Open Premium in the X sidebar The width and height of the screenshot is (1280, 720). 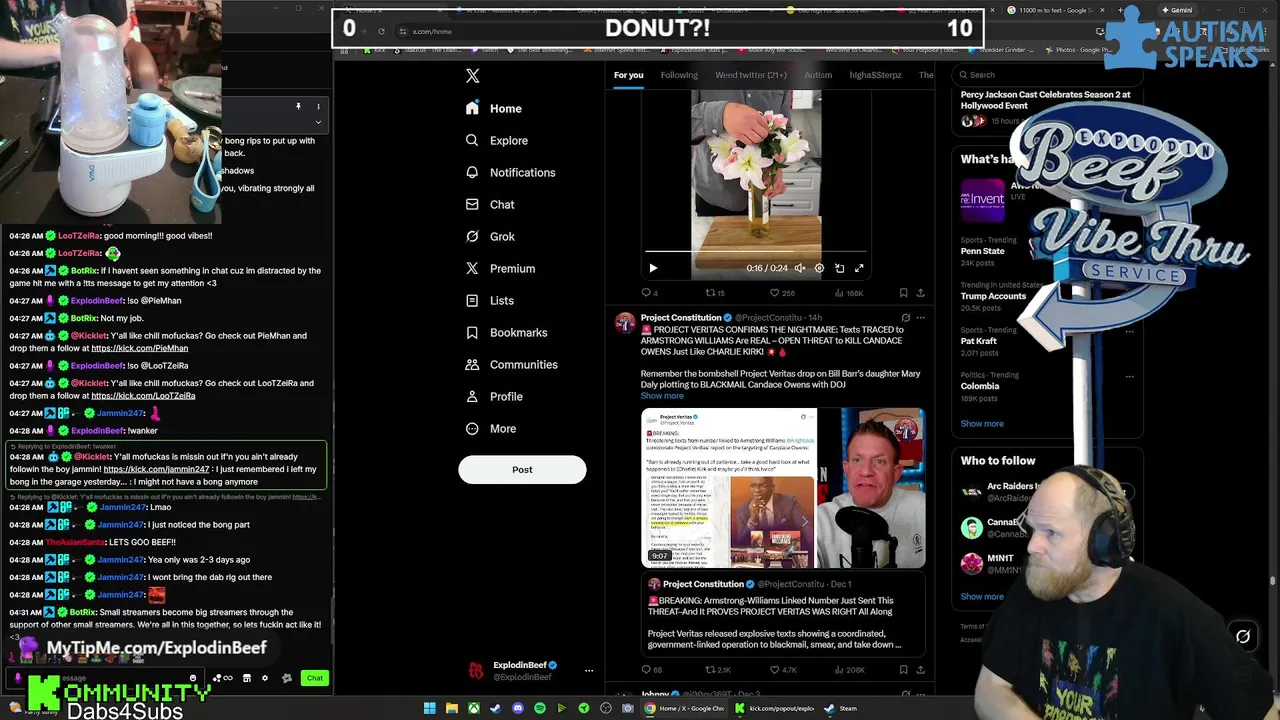click(x=500, y=268)
